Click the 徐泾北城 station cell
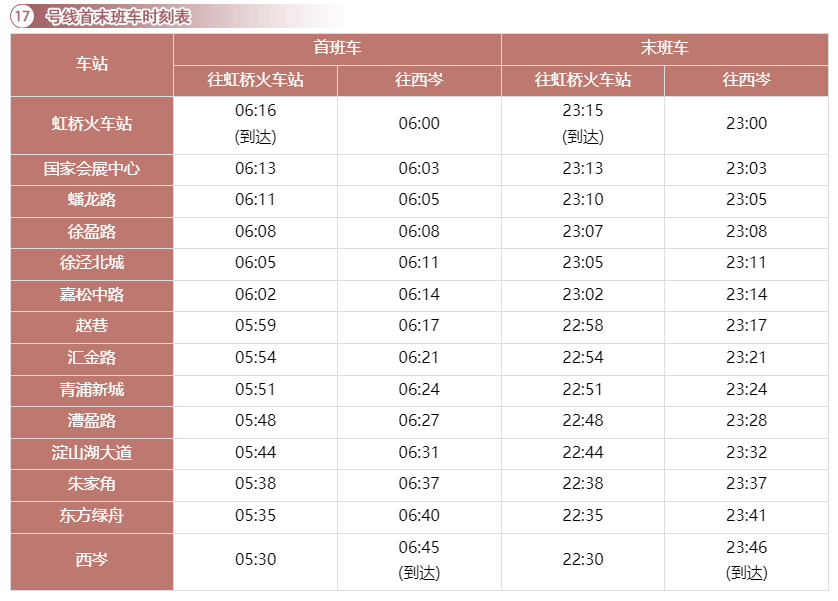The image size is (838, 601). pos(92,263)
